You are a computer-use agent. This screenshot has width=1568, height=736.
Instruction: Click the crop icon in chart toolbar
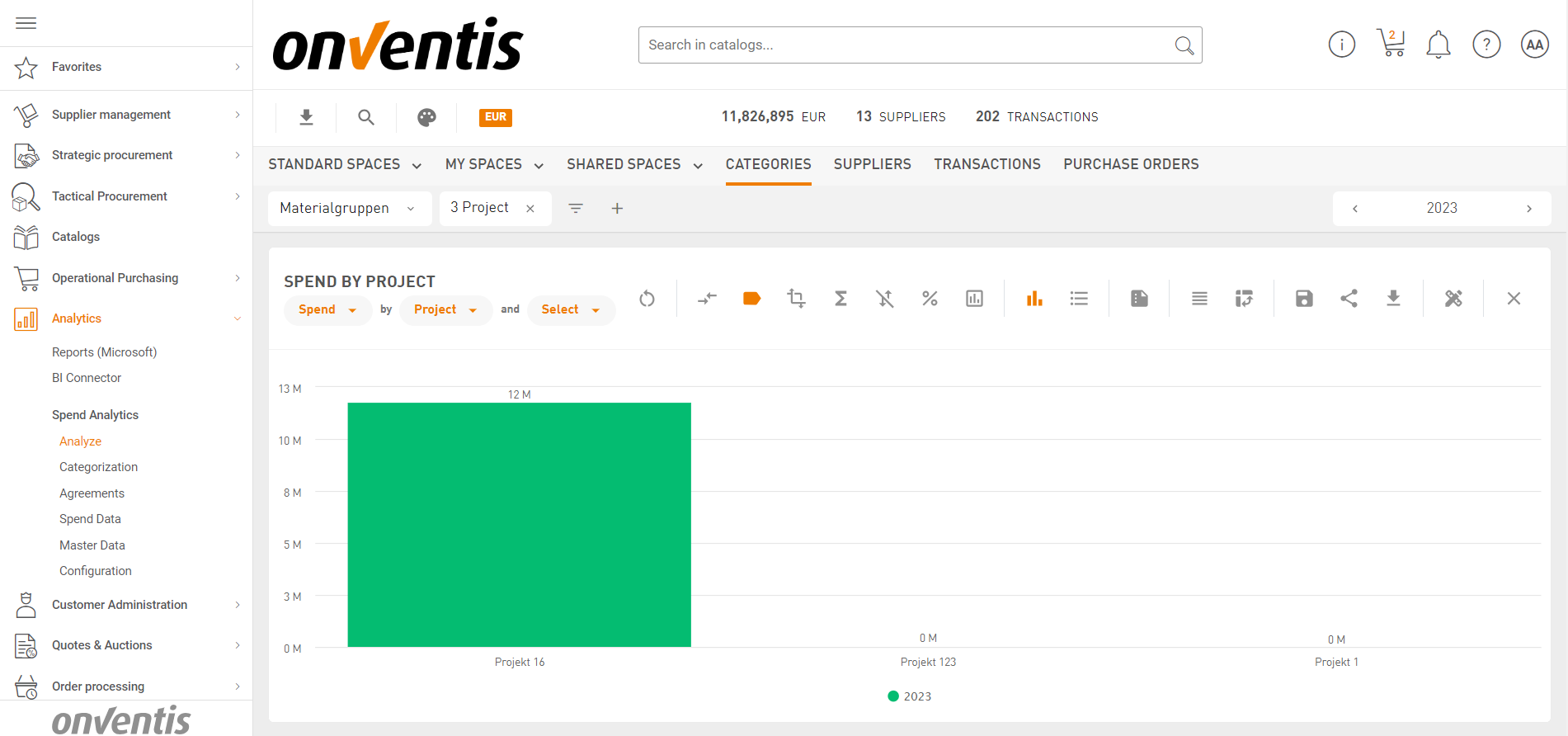(x=796, y=299)
